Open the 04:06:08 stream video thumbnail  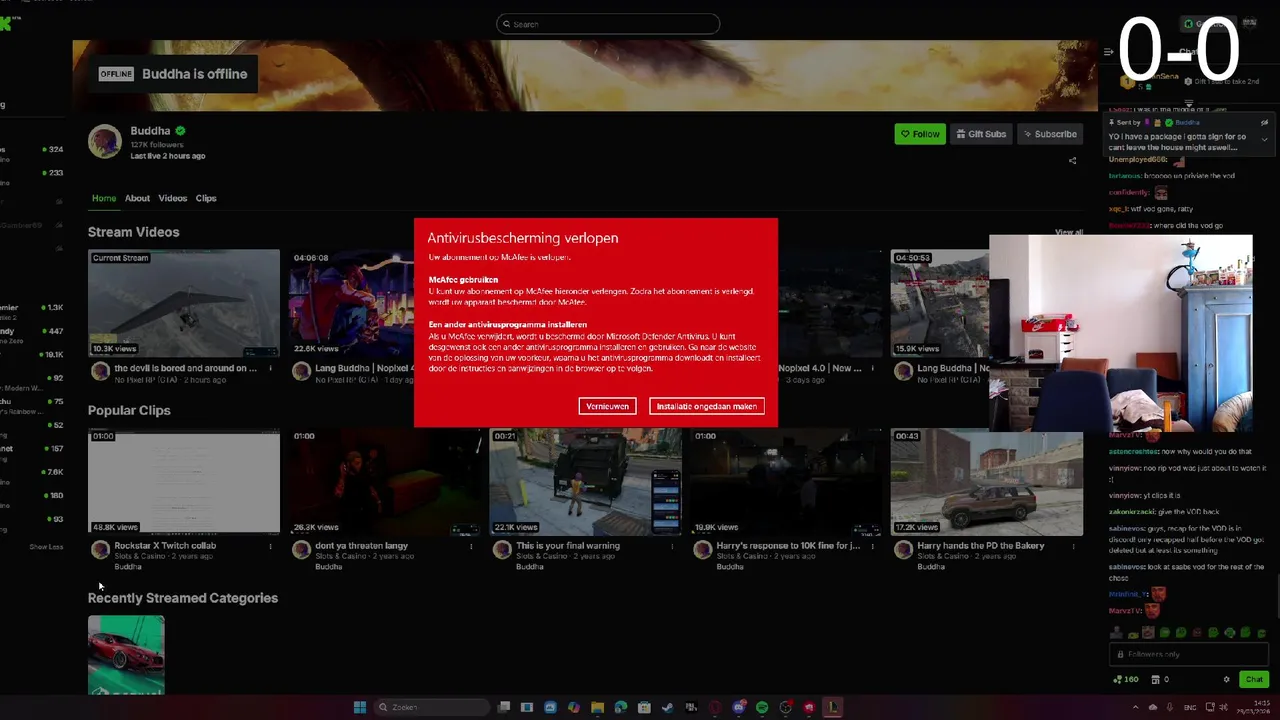351,303
